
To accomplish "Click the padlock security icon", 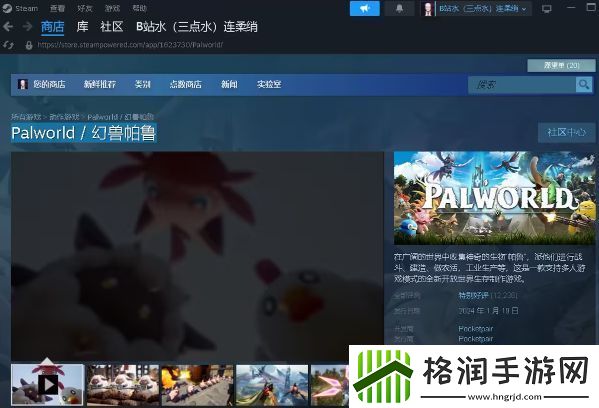I will [x=29, y=45].
